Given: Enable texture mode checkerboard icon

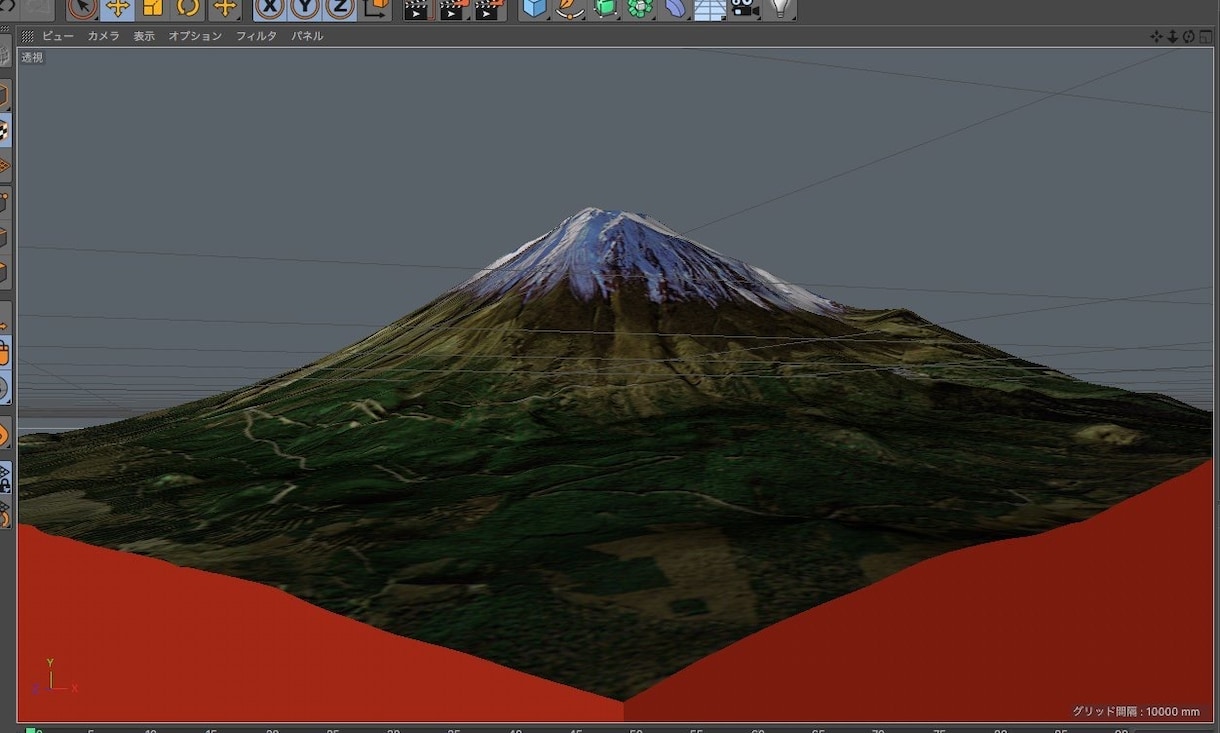Looking at the screenshot, I should (x=5, y=130).
